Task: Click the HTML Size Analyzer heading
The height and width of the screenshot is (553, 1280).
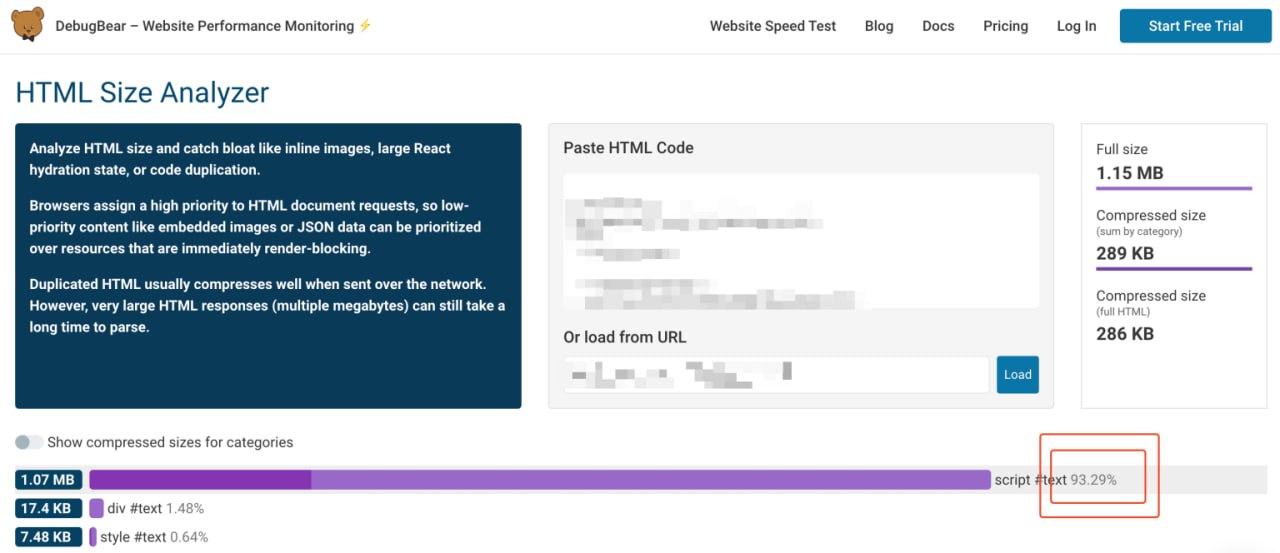Action: [x=142, y=93]
